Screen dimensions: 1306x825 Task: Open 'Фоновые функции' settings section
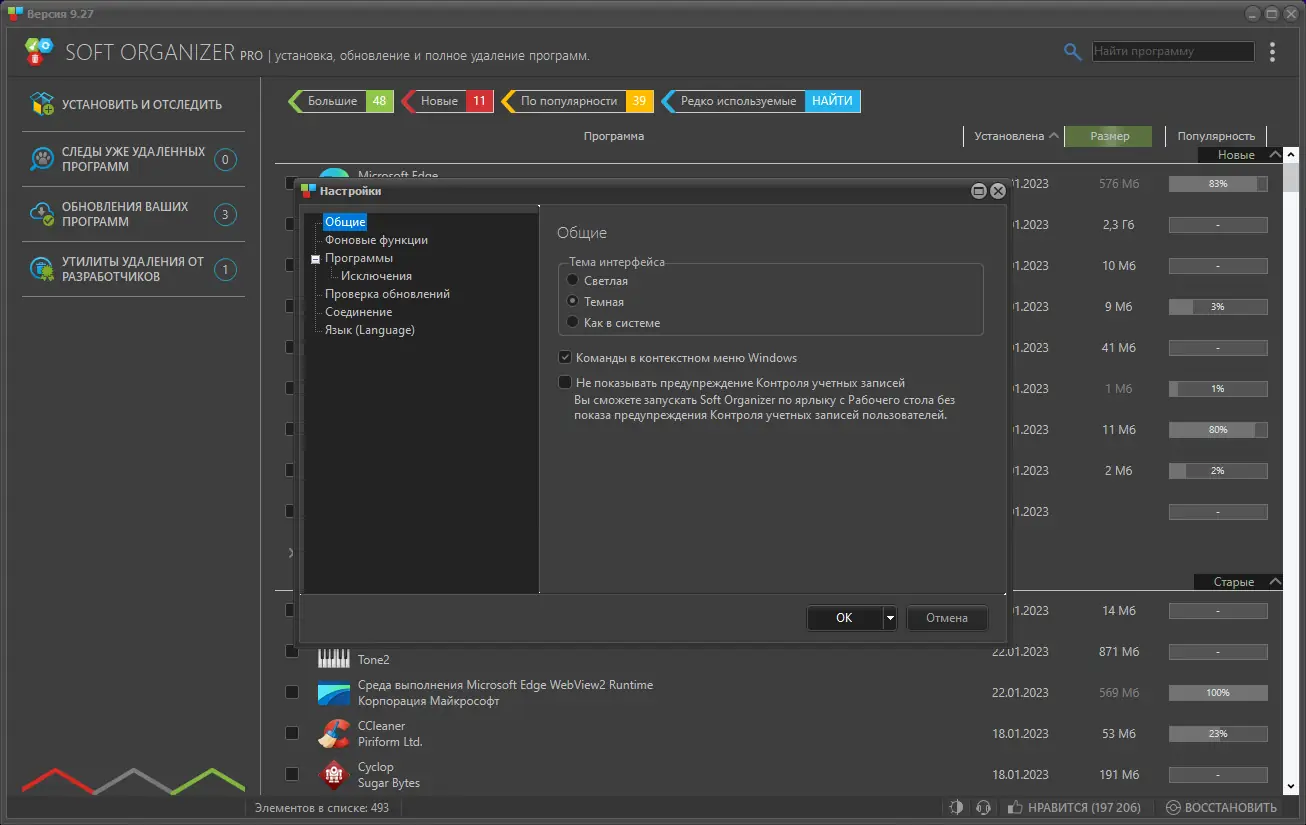click(376, 240)
